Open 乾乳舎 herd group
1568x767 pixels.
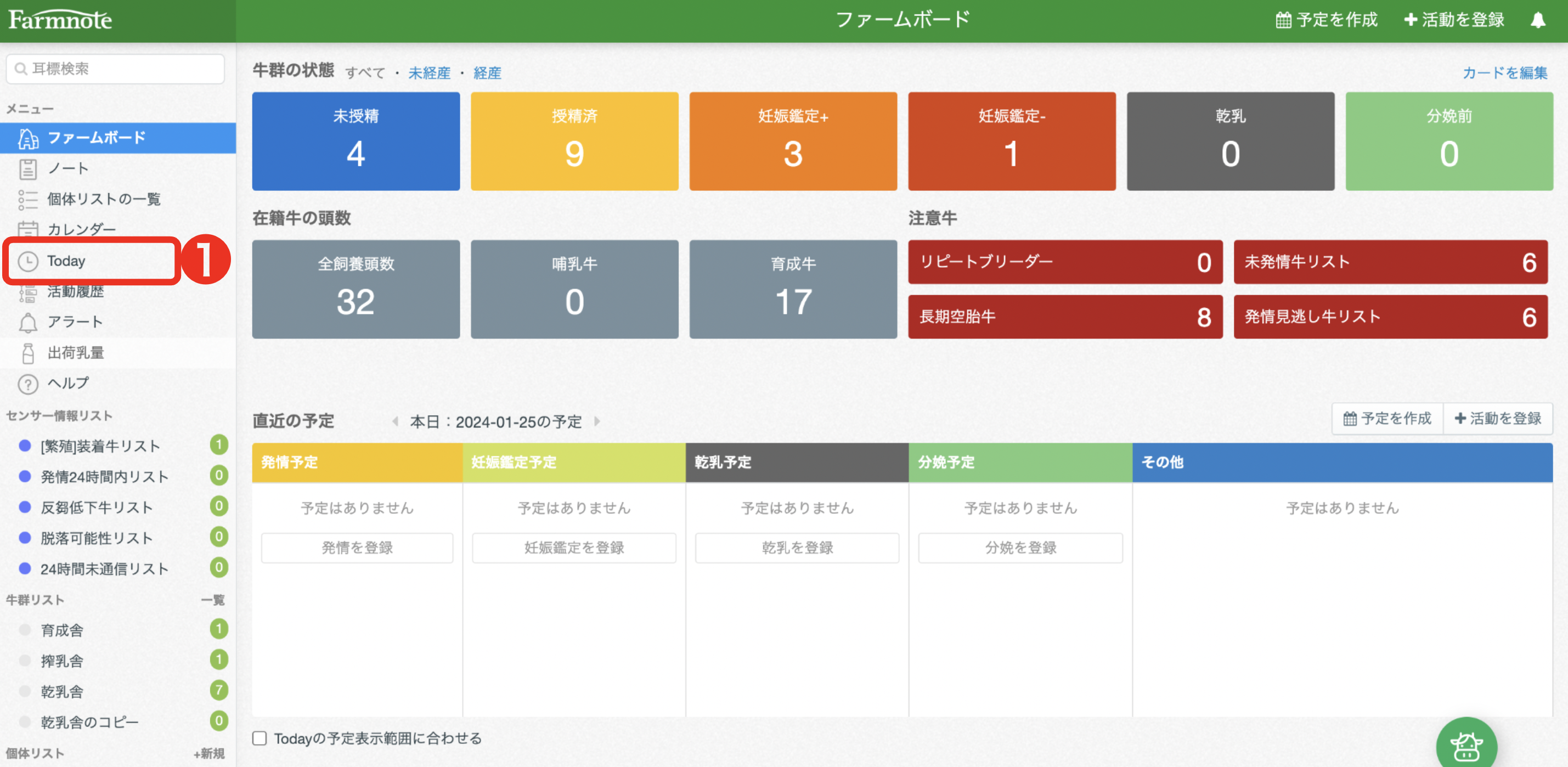[118, 691]
